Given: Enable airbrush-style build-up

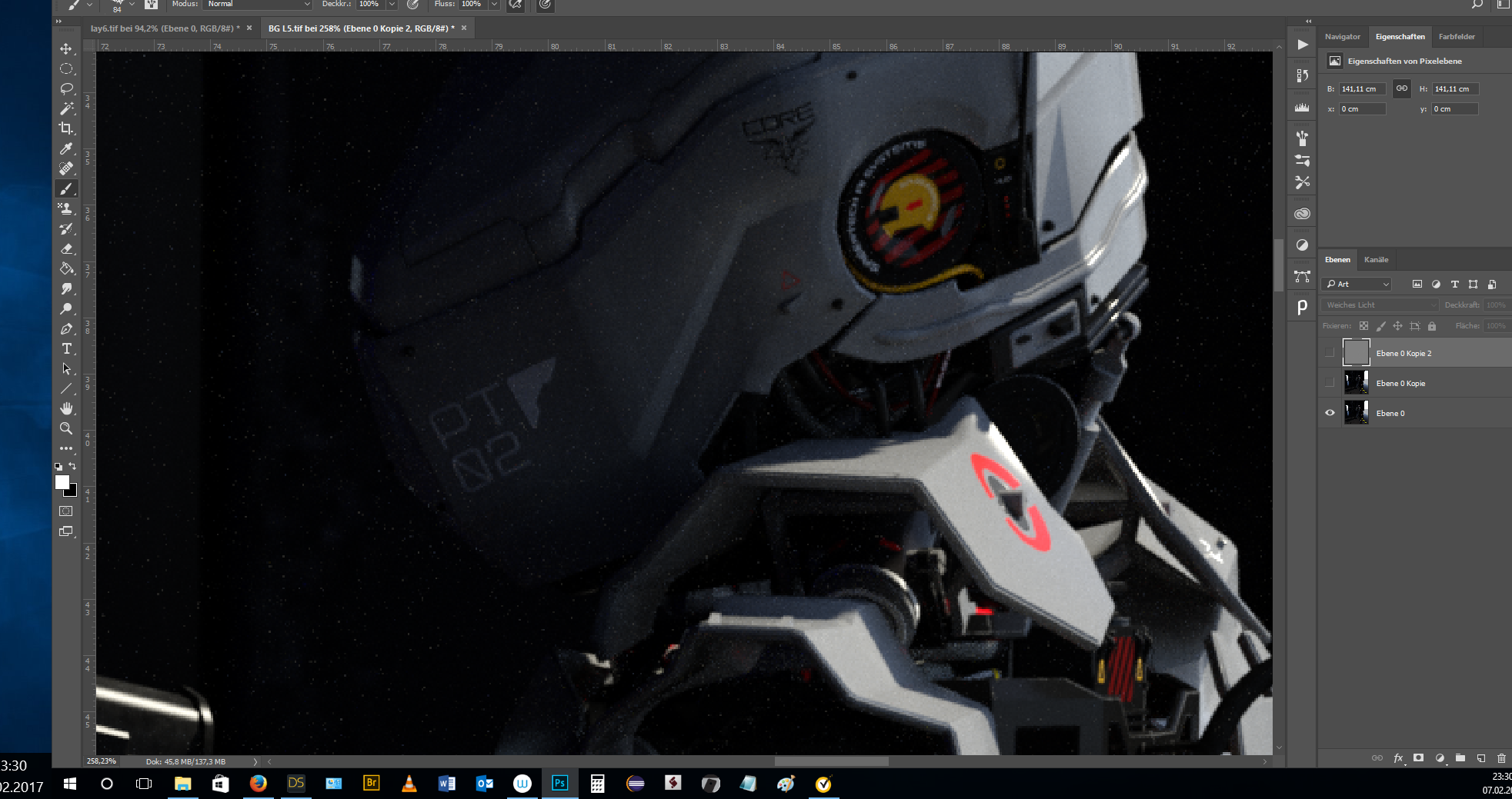Looking at the screenshot, I should point(516,5).
